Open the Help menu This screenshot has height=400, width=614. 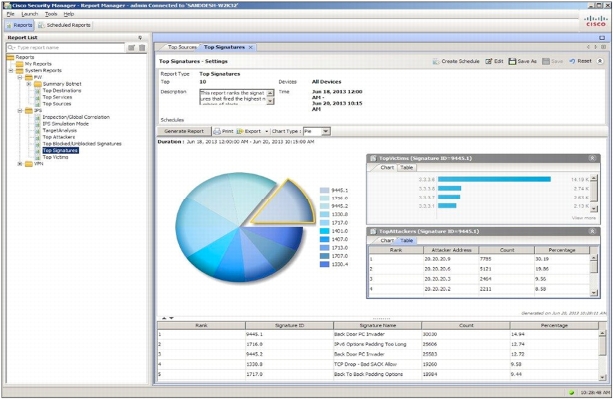click(69, 14)
